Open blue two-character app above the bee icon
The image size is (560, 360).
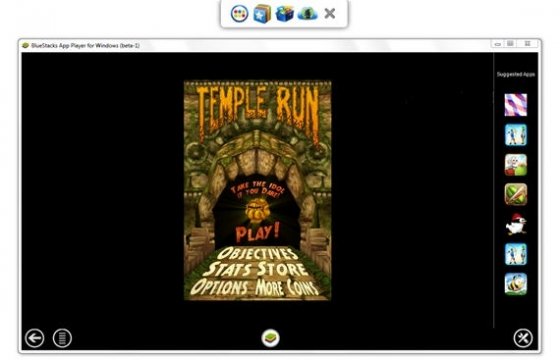tap(516, 254)
